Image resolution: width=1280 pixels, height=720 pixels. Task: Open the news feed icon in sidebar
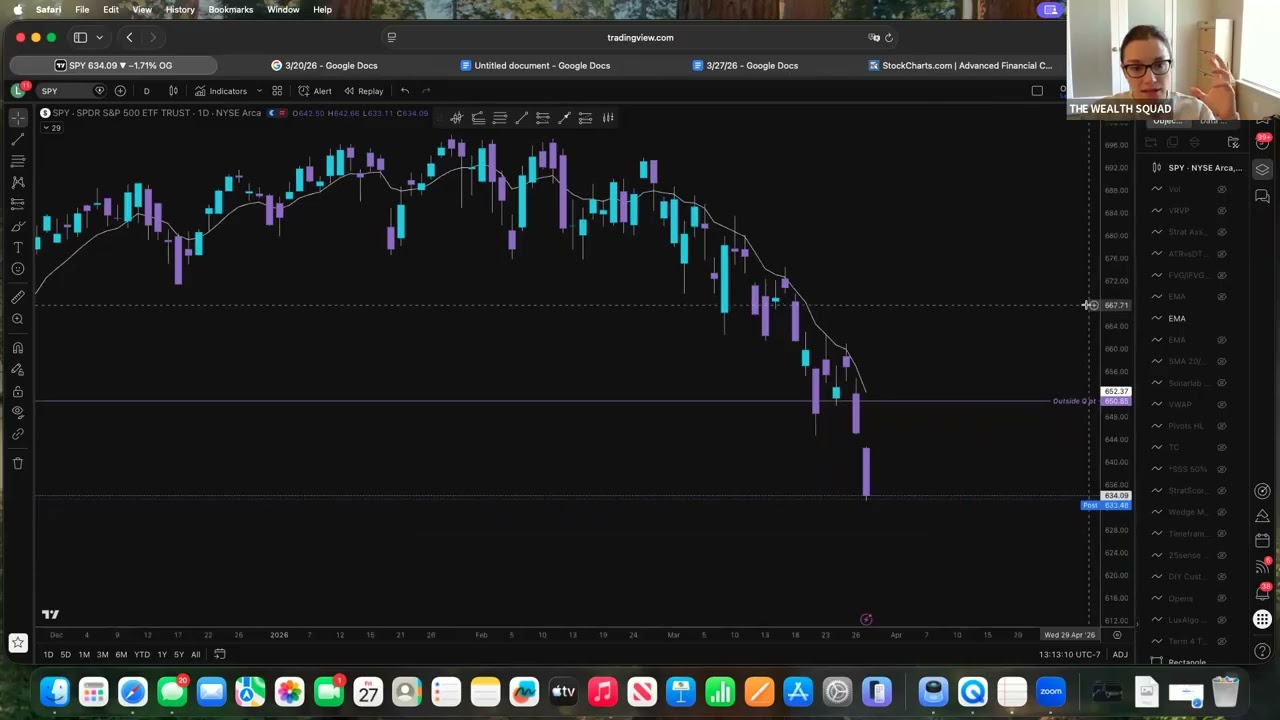1262,566
